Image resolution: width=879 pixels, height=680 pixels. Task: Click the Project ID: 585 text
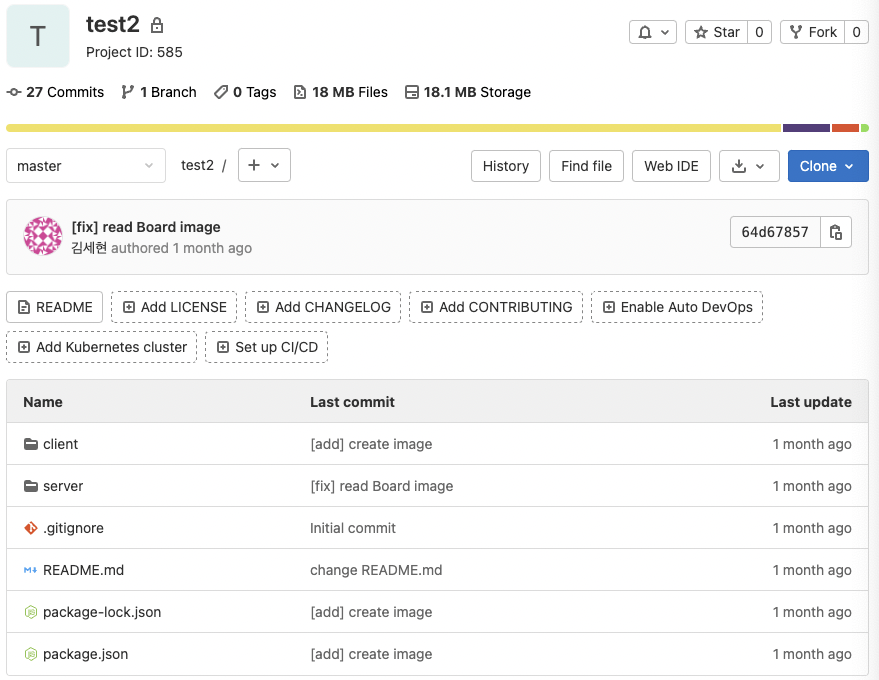[x=134, y=52]
